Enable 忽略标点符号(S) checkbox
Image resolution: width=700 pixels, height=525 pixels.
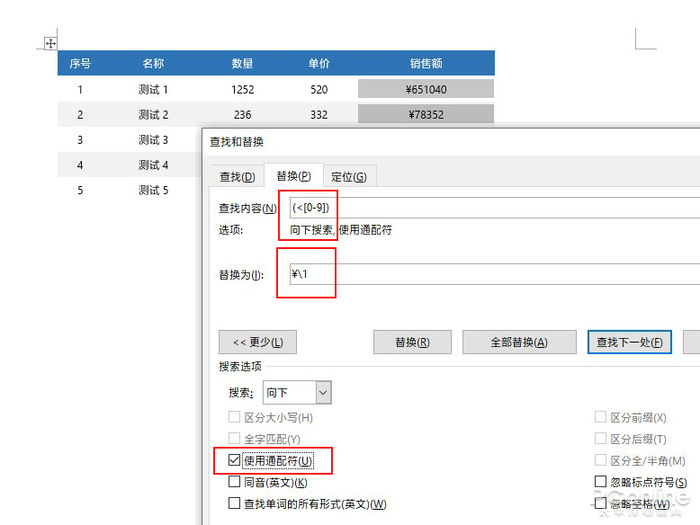[x=600, y=481]
